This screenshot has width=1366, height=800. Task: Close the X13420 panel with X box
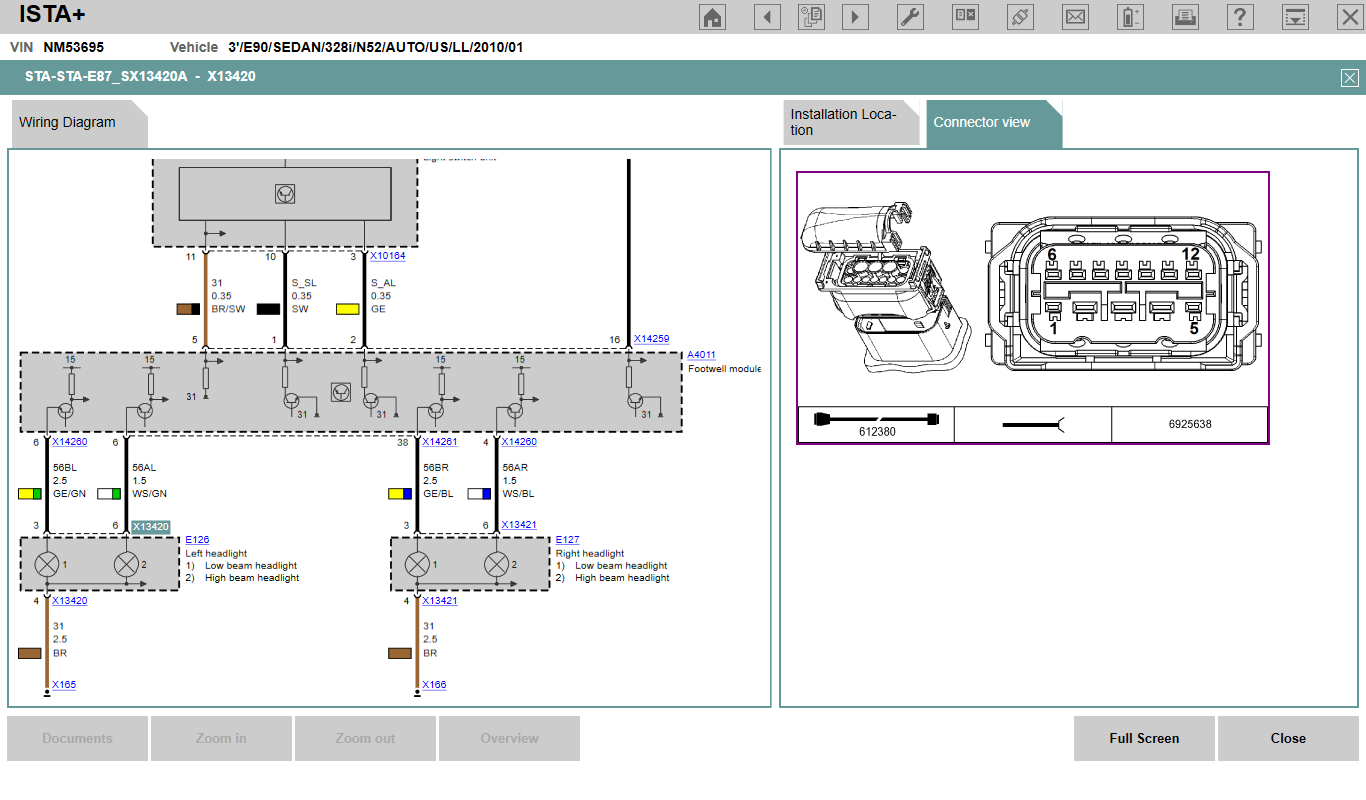(x=1349, y=78)
